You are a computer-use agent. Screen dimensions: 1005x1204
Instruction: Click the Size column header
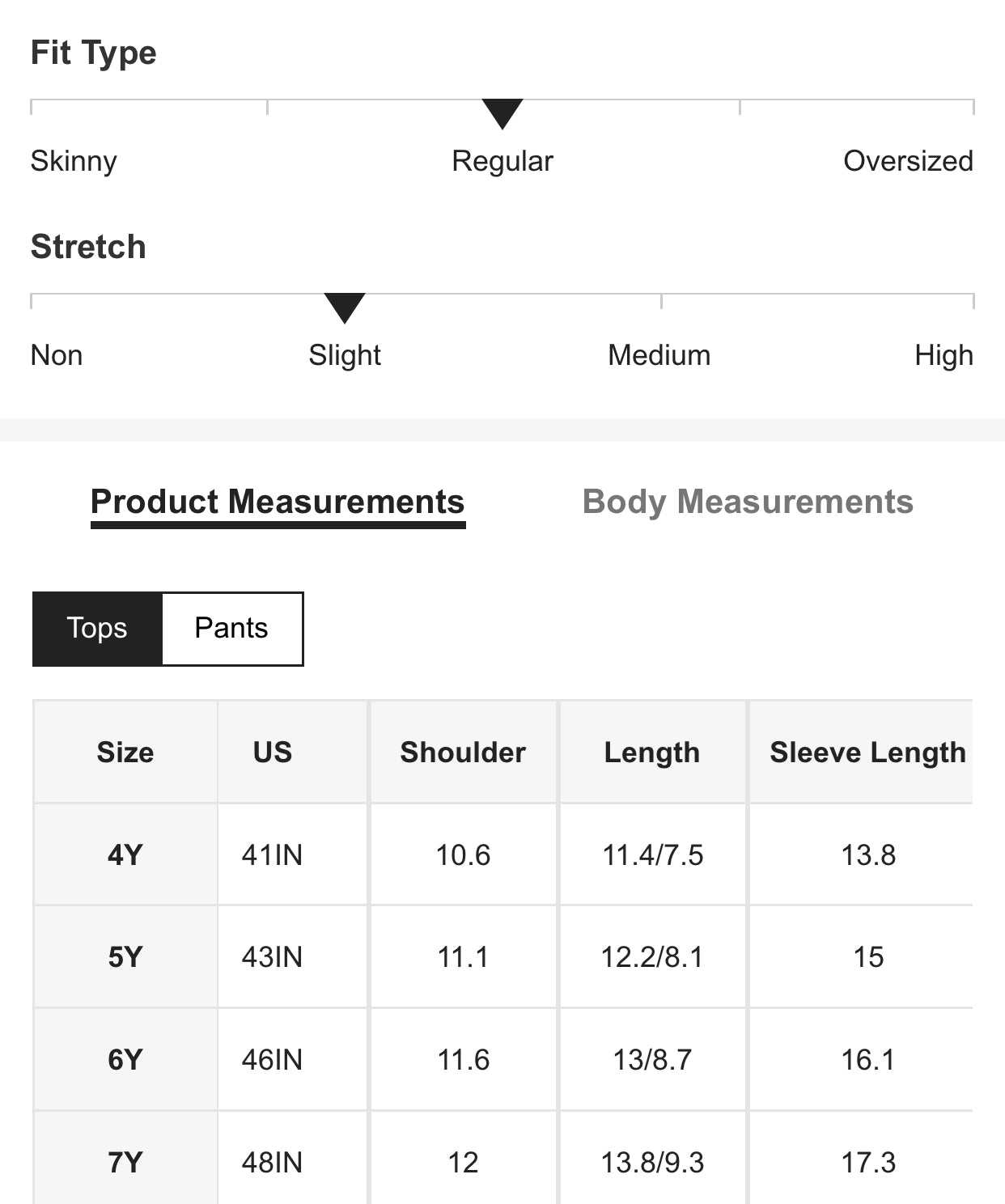click(125, 752)
